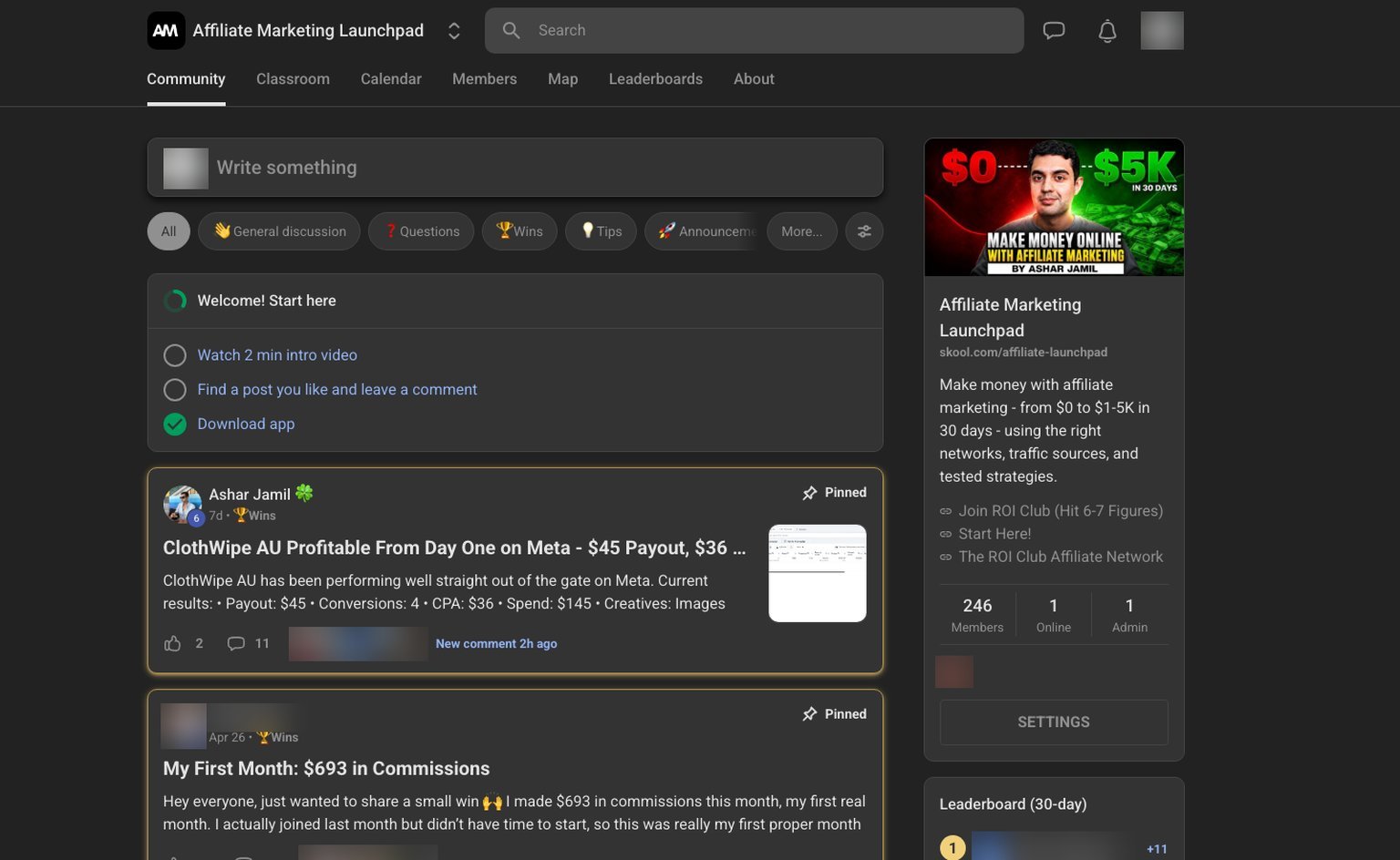1400x860 pixels.
Task: Click the Leaderboard (30-day) heading
Action: [1013, 804]
